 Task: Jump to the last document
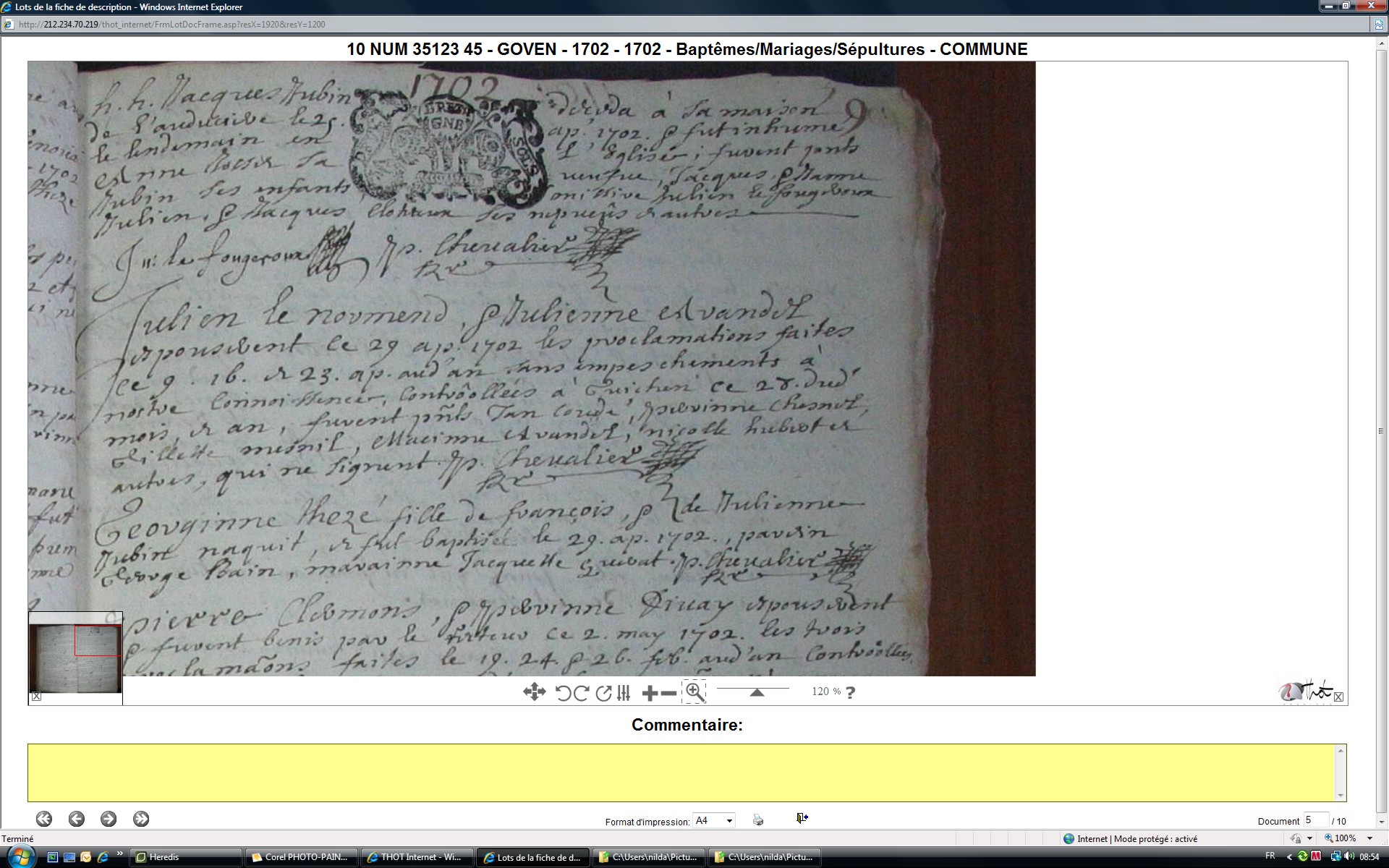coord(141,819)
